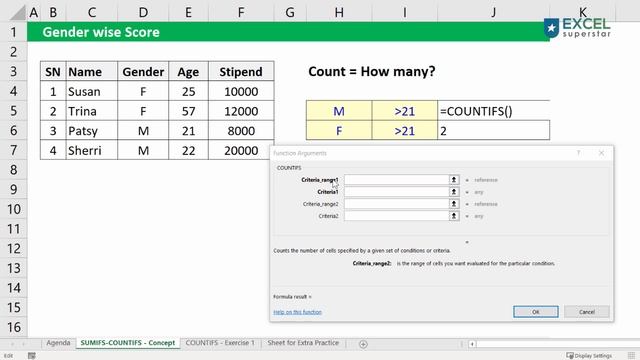Click the Age header cell

point(189,72)
